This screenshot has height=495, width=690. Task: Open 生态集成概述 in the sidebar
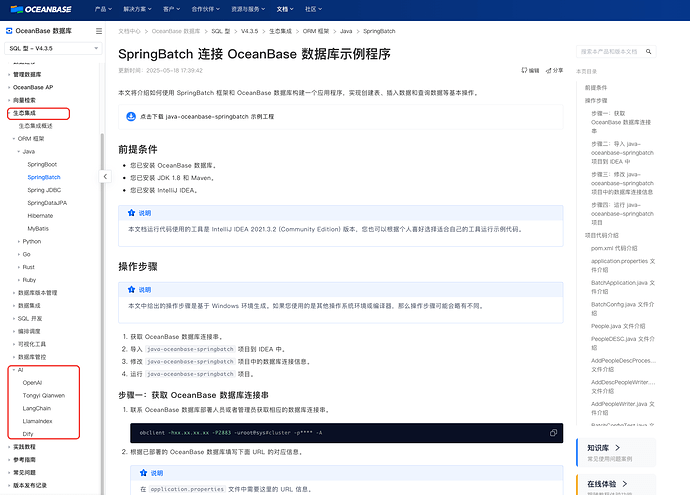[x=35, y=126]
